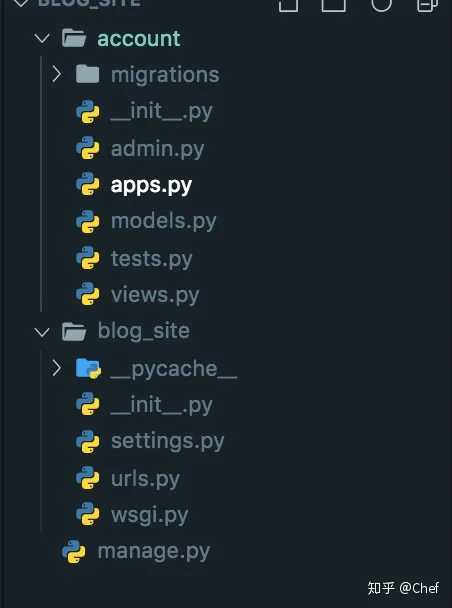Click the __pycache__ folder icon

coord(88,368)
